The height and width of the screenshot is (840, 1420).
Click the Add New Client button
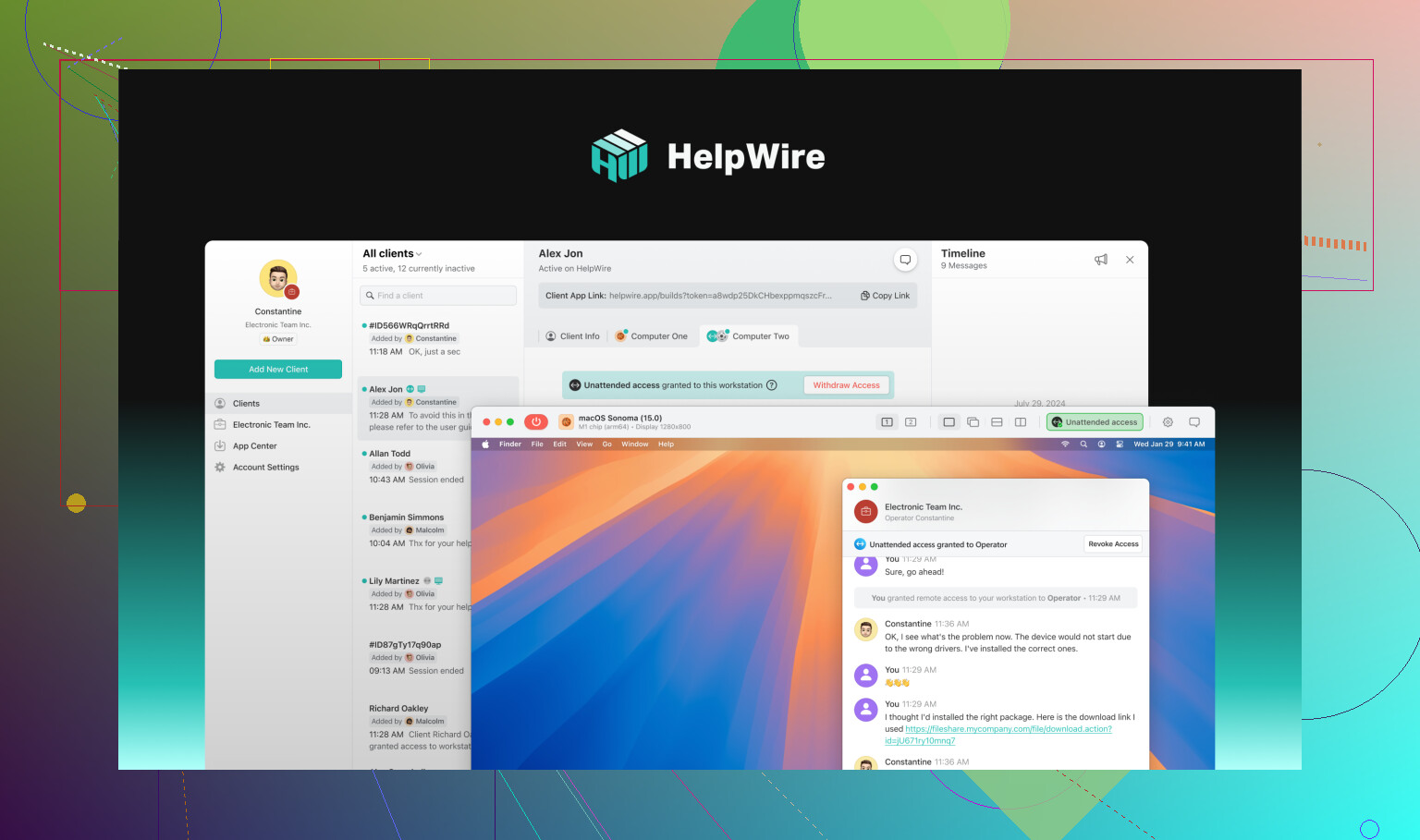click(278, 370)
